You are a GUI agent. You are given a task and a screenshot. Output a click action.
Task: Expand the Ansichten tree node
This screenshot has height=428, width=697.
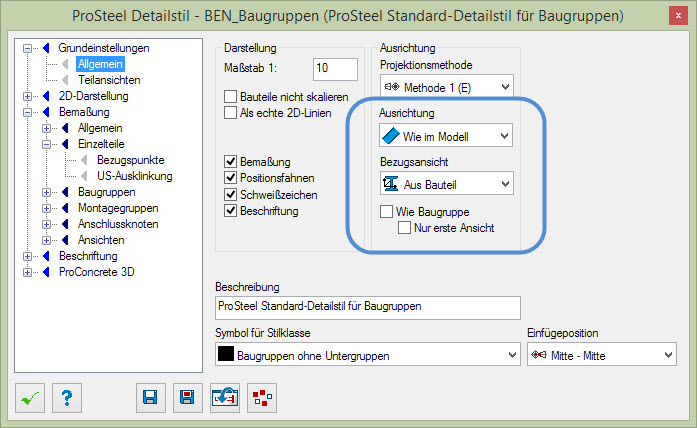(46, 240)
